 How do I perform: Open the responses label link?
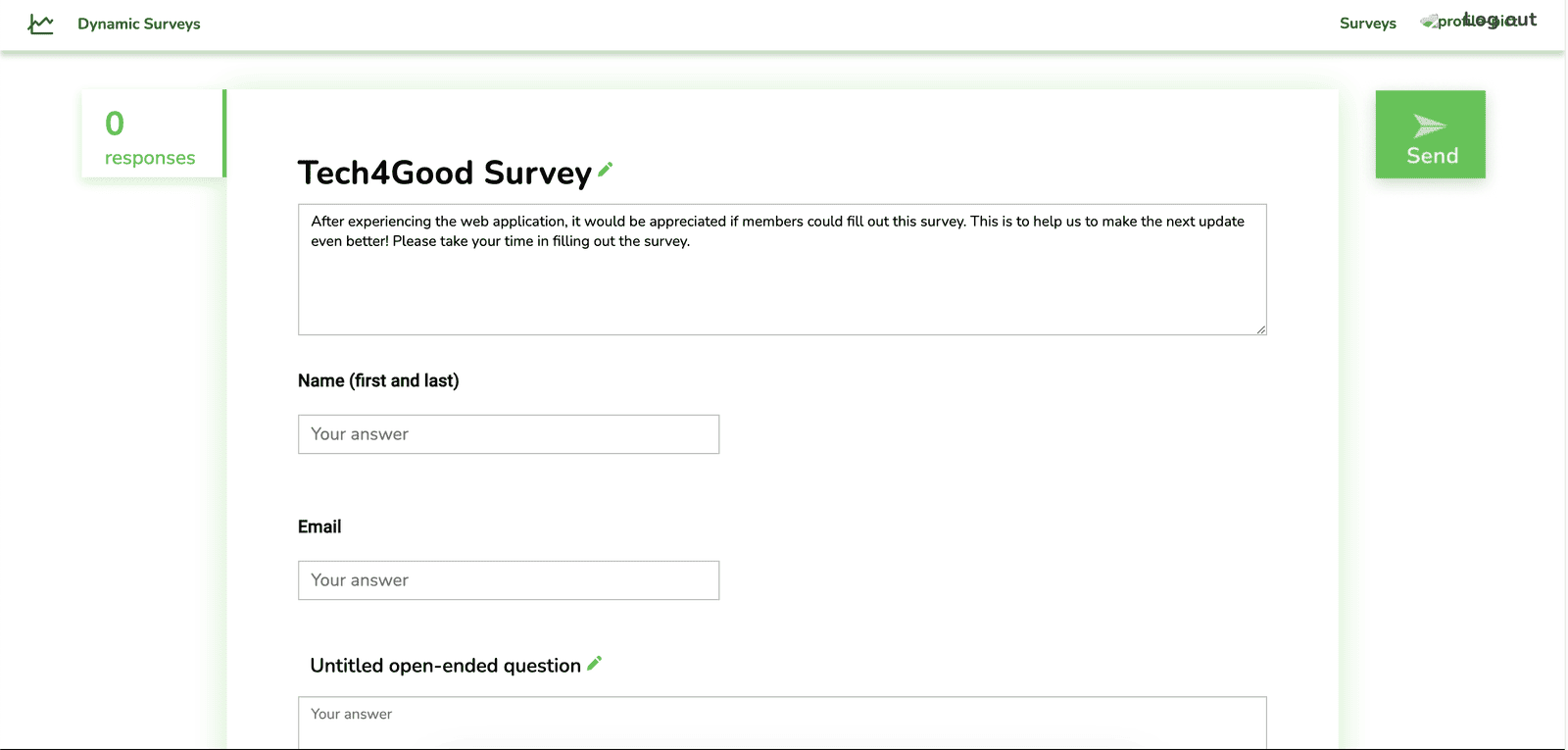(x=150, y=158)
